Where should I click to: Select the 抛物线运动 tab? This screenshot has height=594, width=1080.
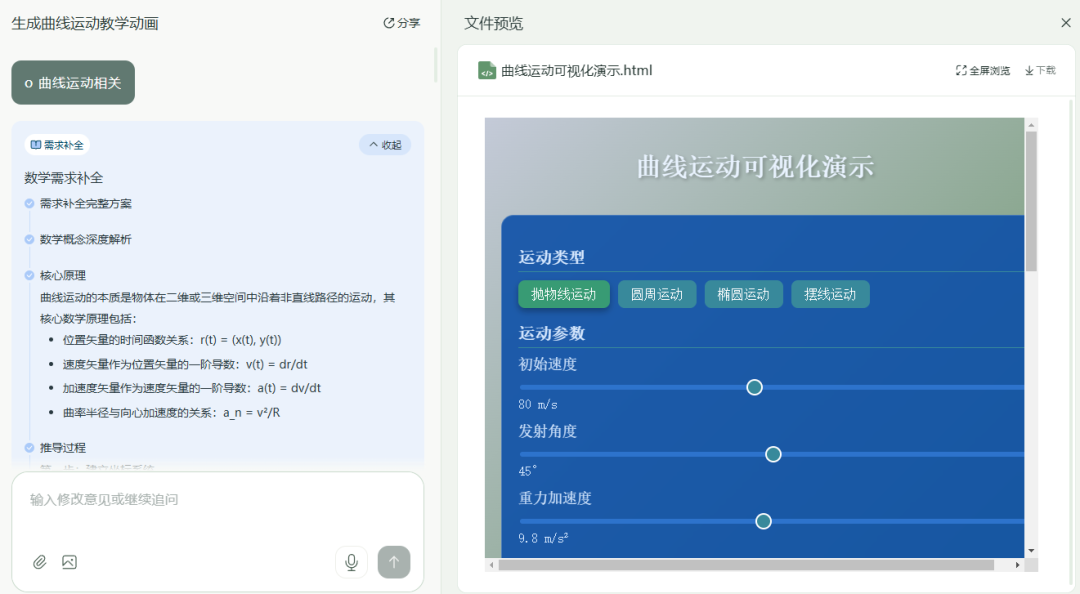[563, 293]
